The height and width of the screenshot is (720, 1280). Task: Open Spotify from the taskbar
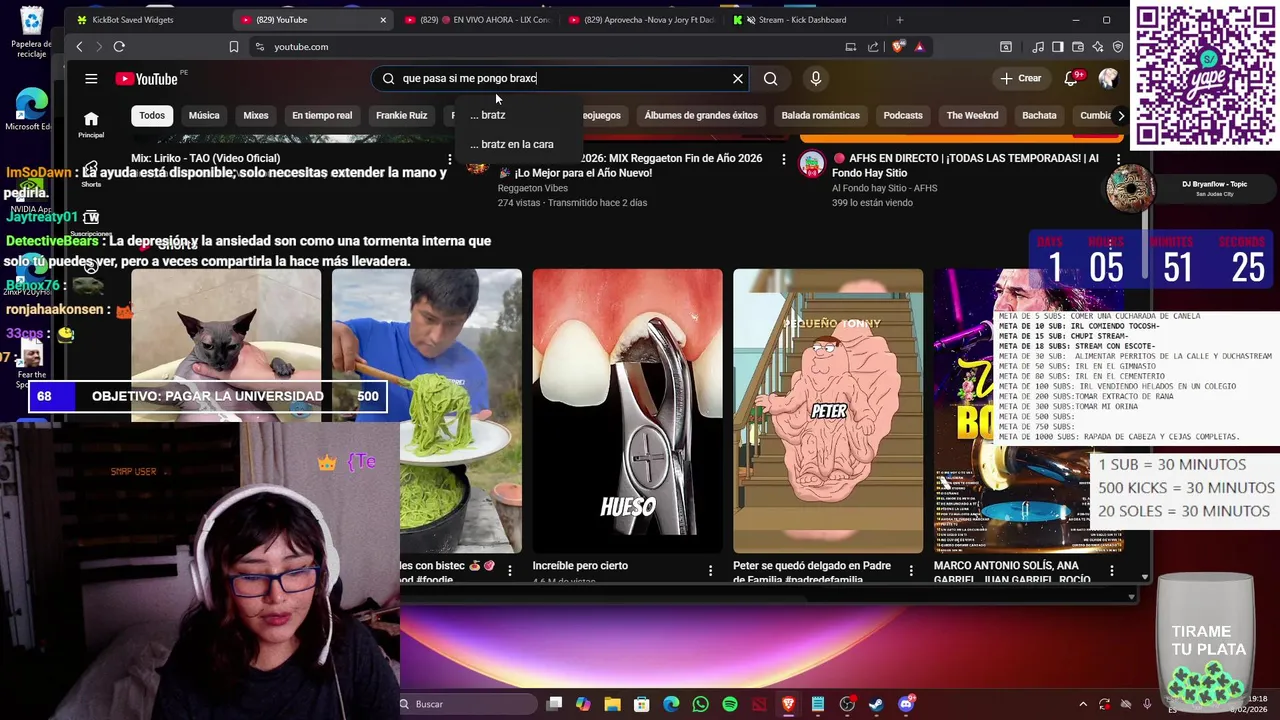coord(730,704)
